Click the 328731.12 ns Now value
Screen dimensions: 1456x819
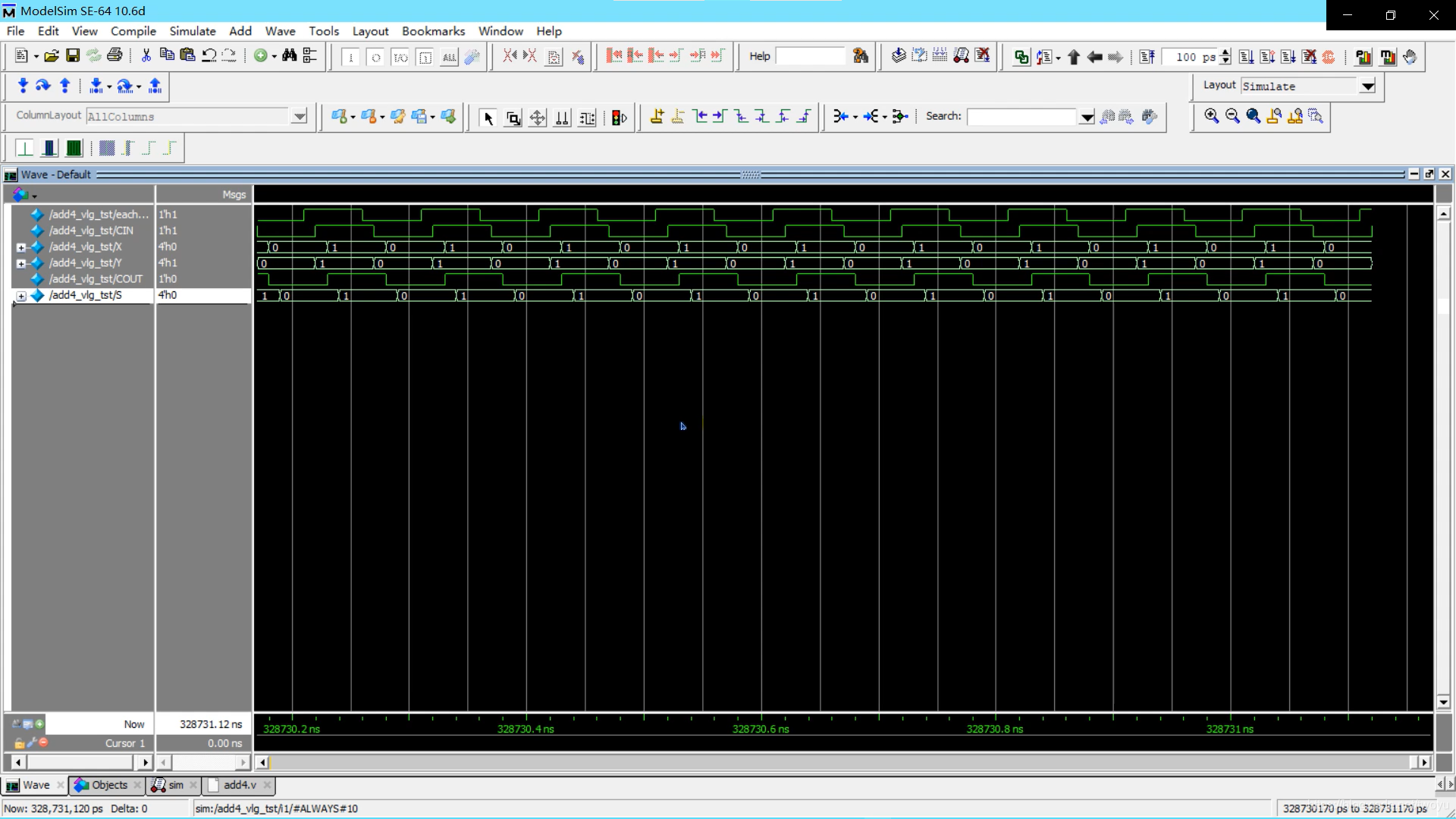coord(211,724)
